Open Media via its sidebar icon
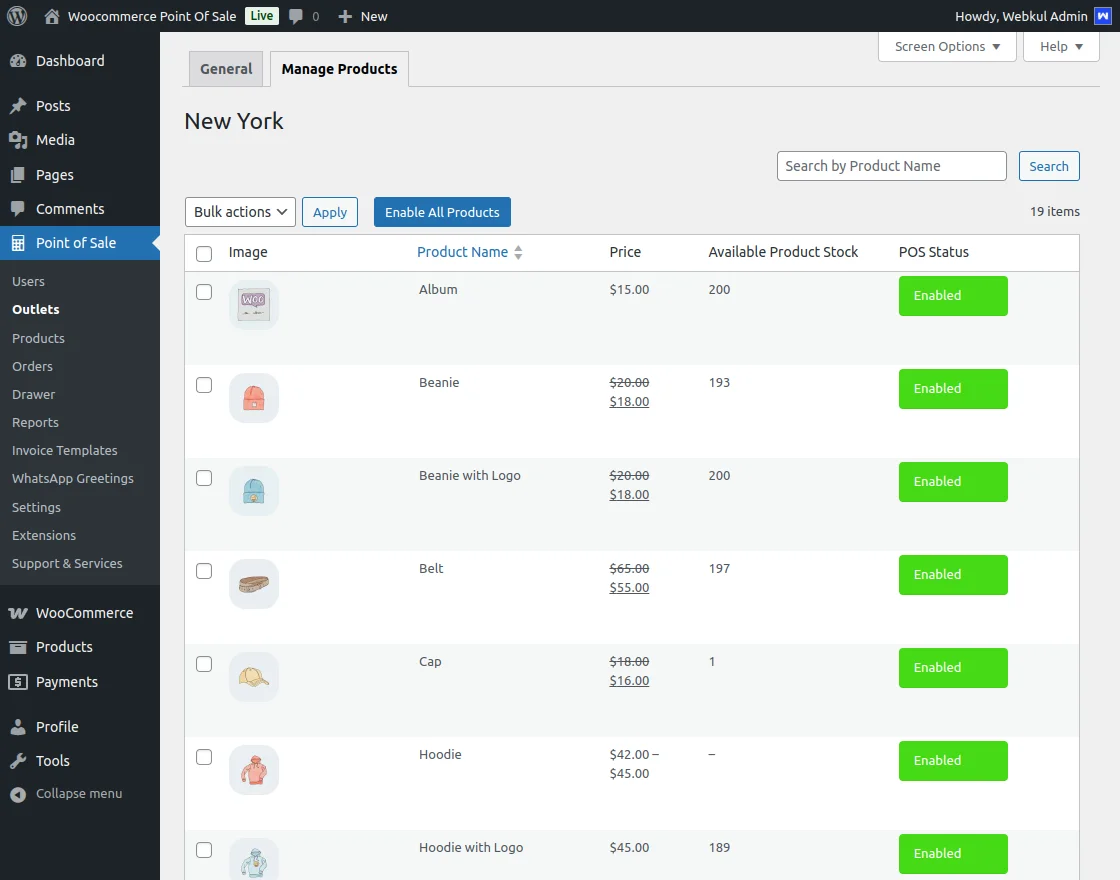 18,140
